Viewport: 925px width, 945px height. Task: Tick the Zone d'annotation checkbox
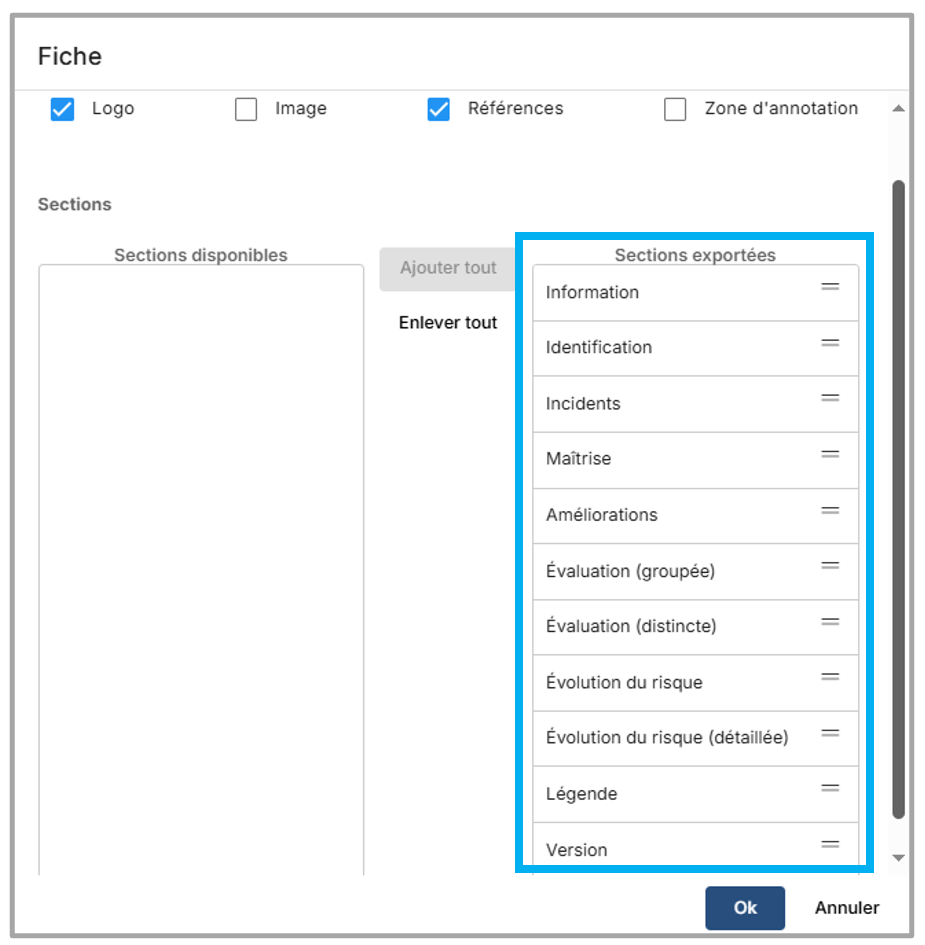coord(675,109)
